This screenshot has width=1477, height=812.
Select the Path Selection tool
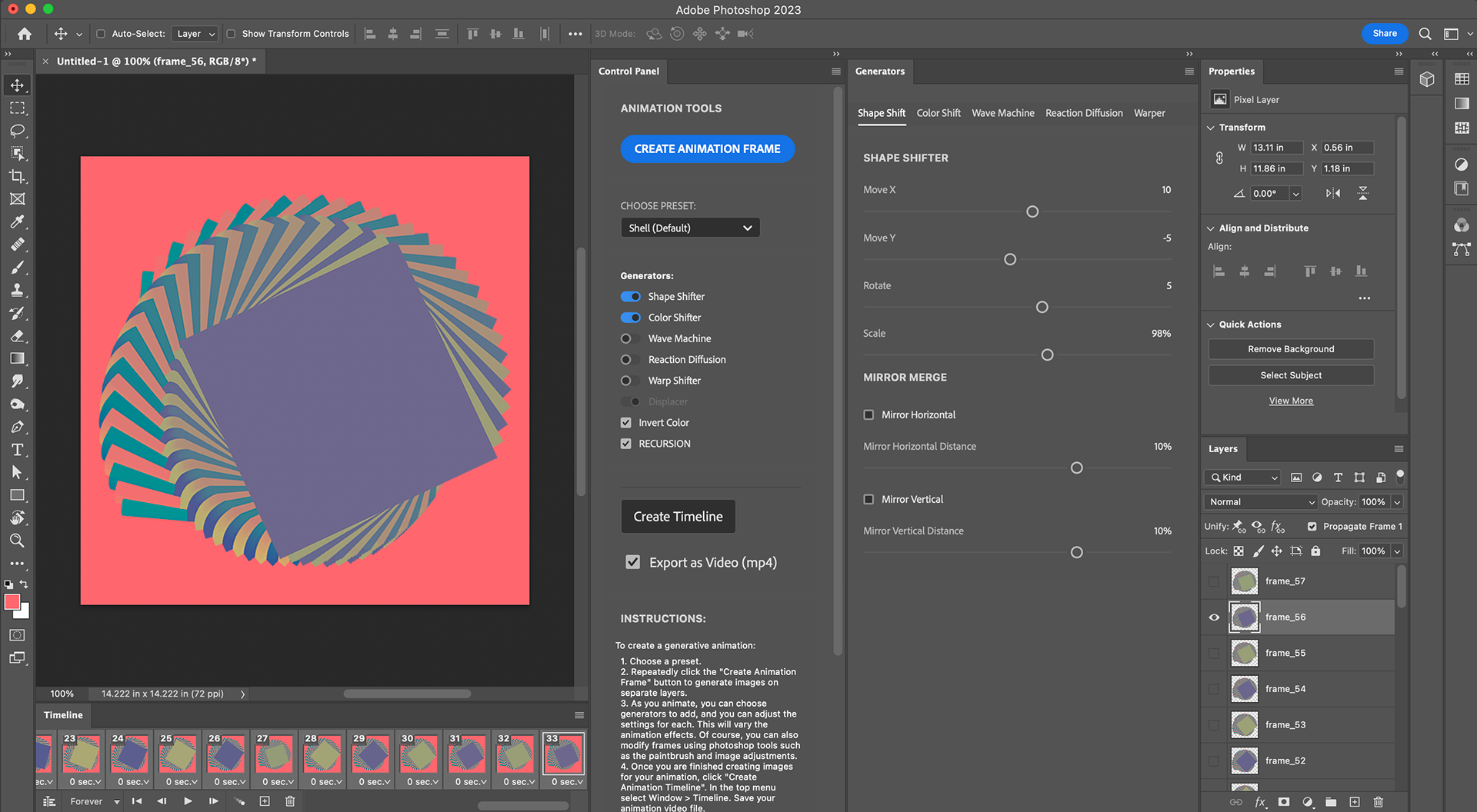[17, 472]
